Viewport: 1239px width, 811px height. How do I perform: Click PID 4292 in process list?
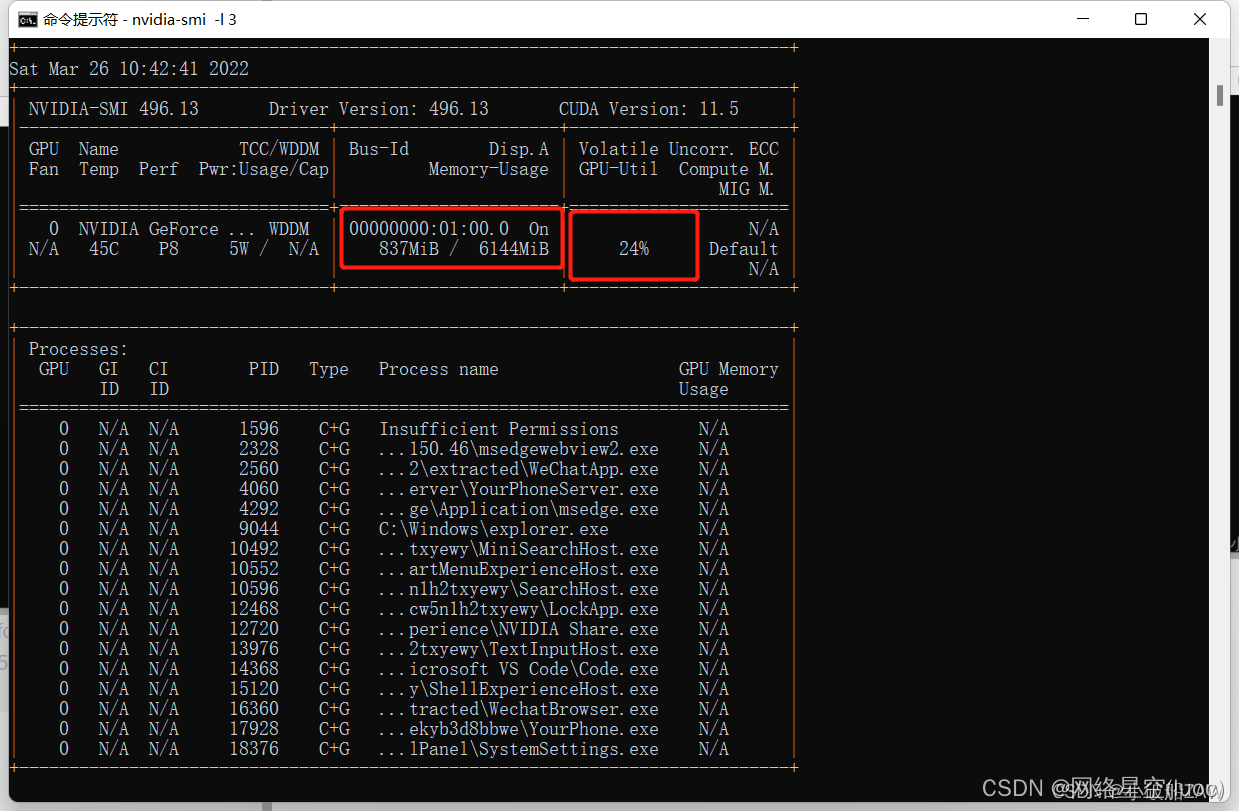point(259,509)
